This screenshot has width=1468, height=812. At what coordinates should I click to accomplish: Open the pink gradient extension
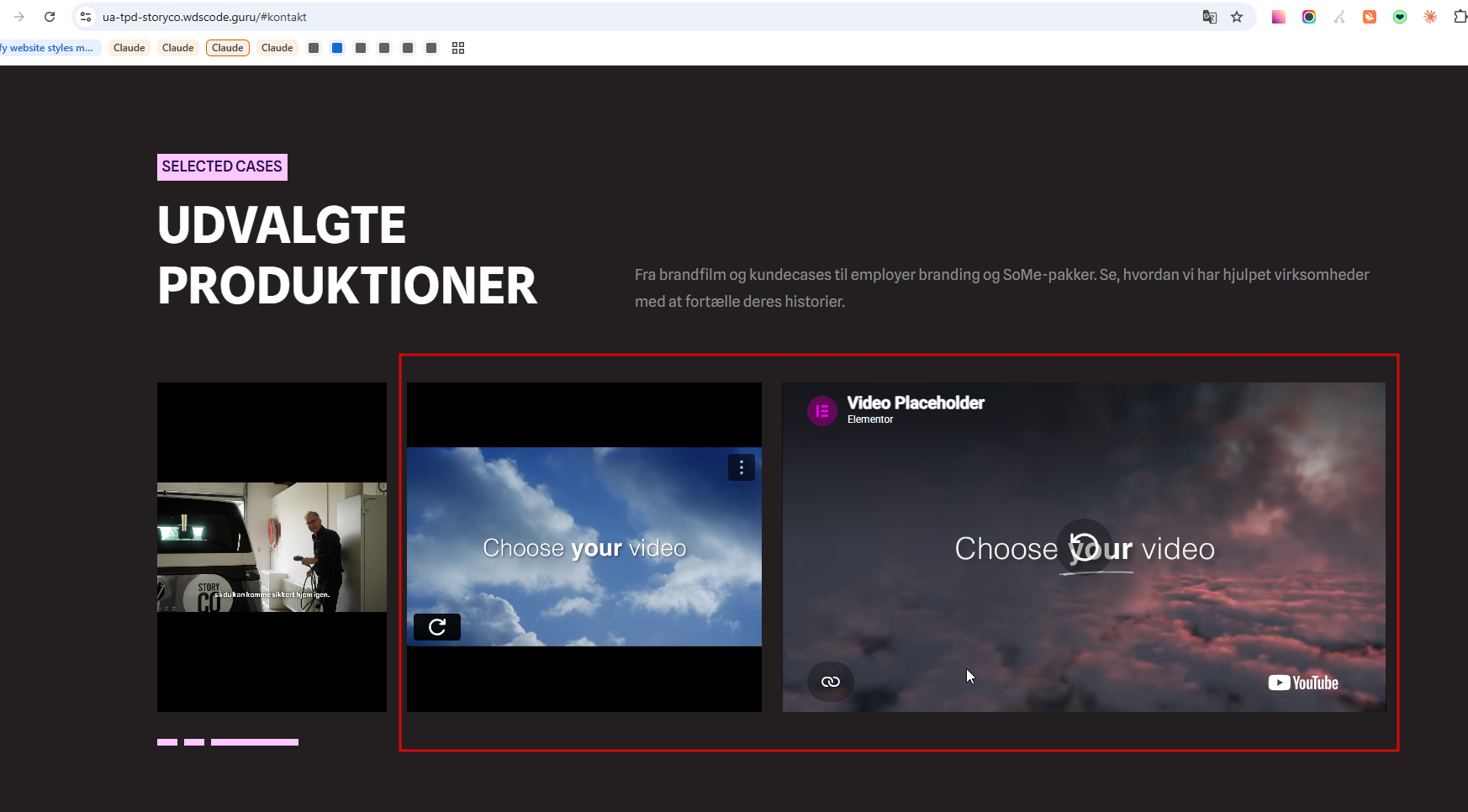tap(1279, 17)
